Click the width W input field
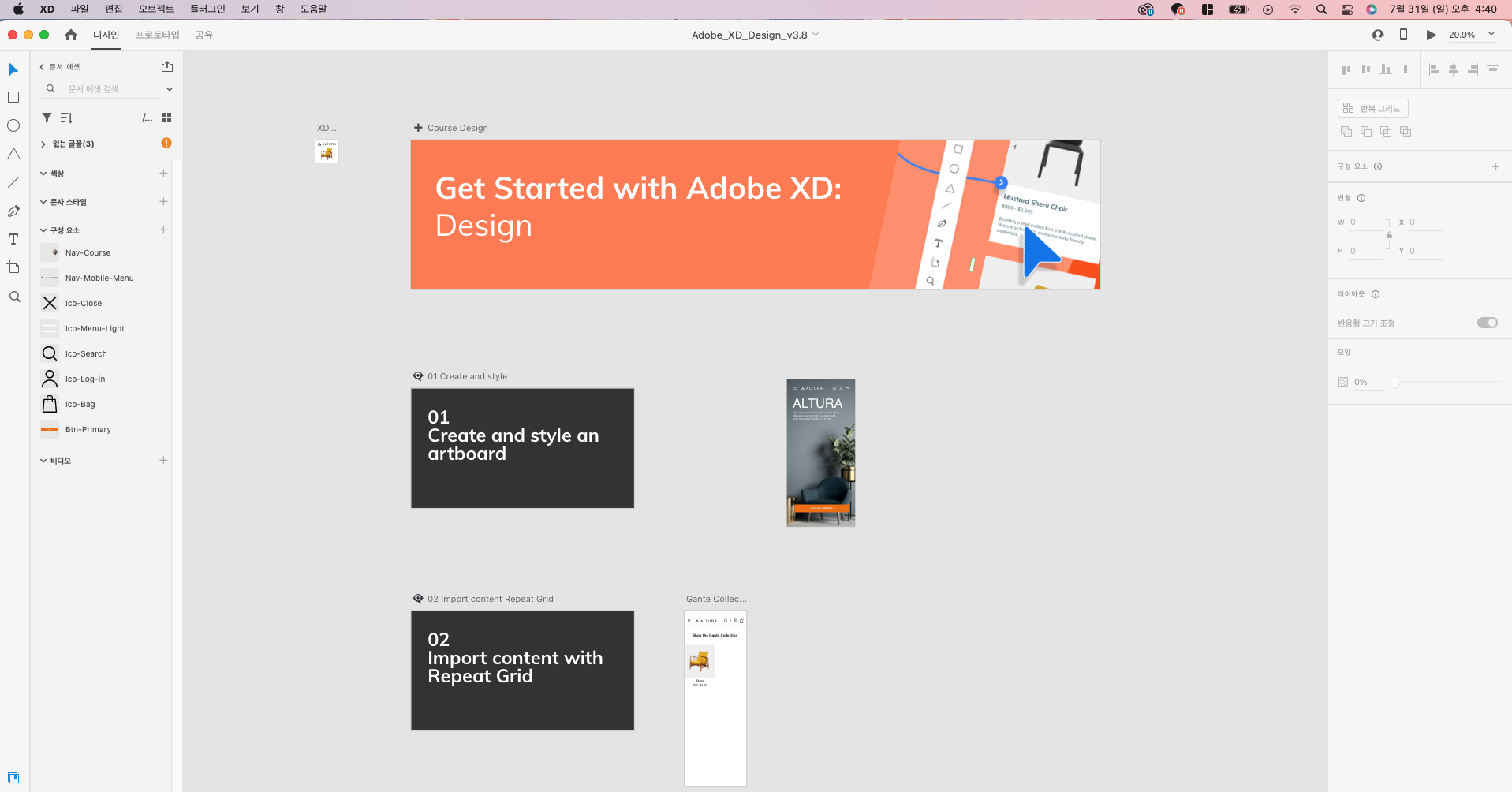The image size is (1512, 792). [1366, 222]
